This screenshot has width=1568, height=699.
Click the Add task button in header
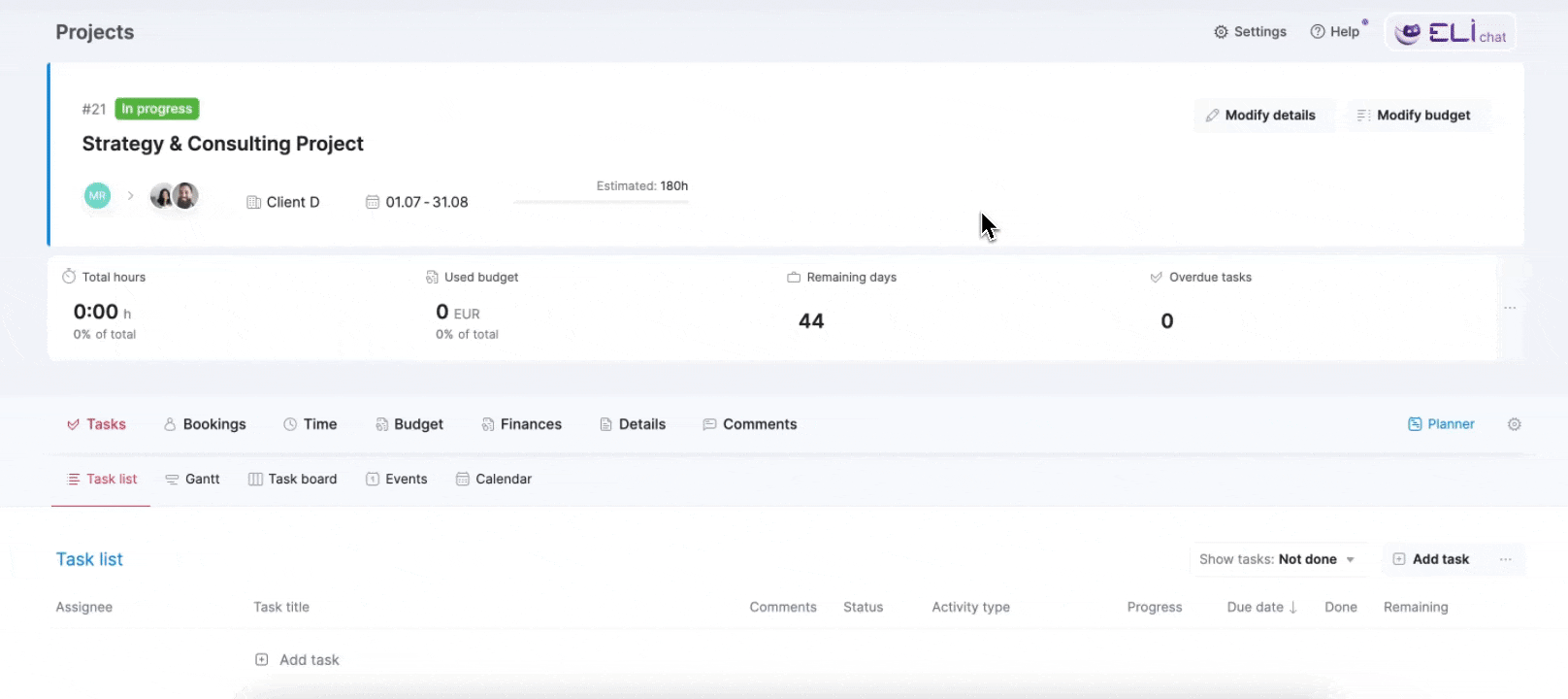[1431, 559]
